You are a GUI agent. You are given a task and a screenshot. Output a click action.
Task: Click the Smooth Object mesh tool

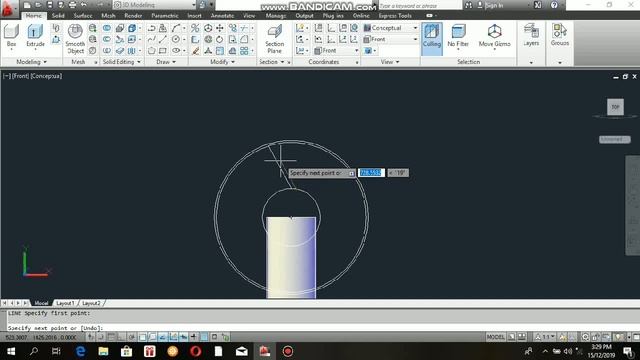tap(75, 39)
